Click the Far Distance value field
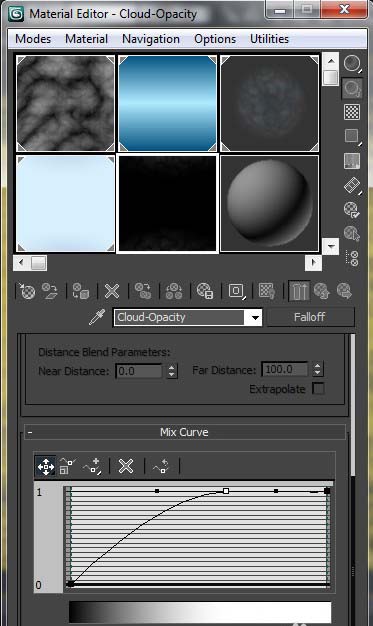373x626 pixels. (x=285, y=369)
